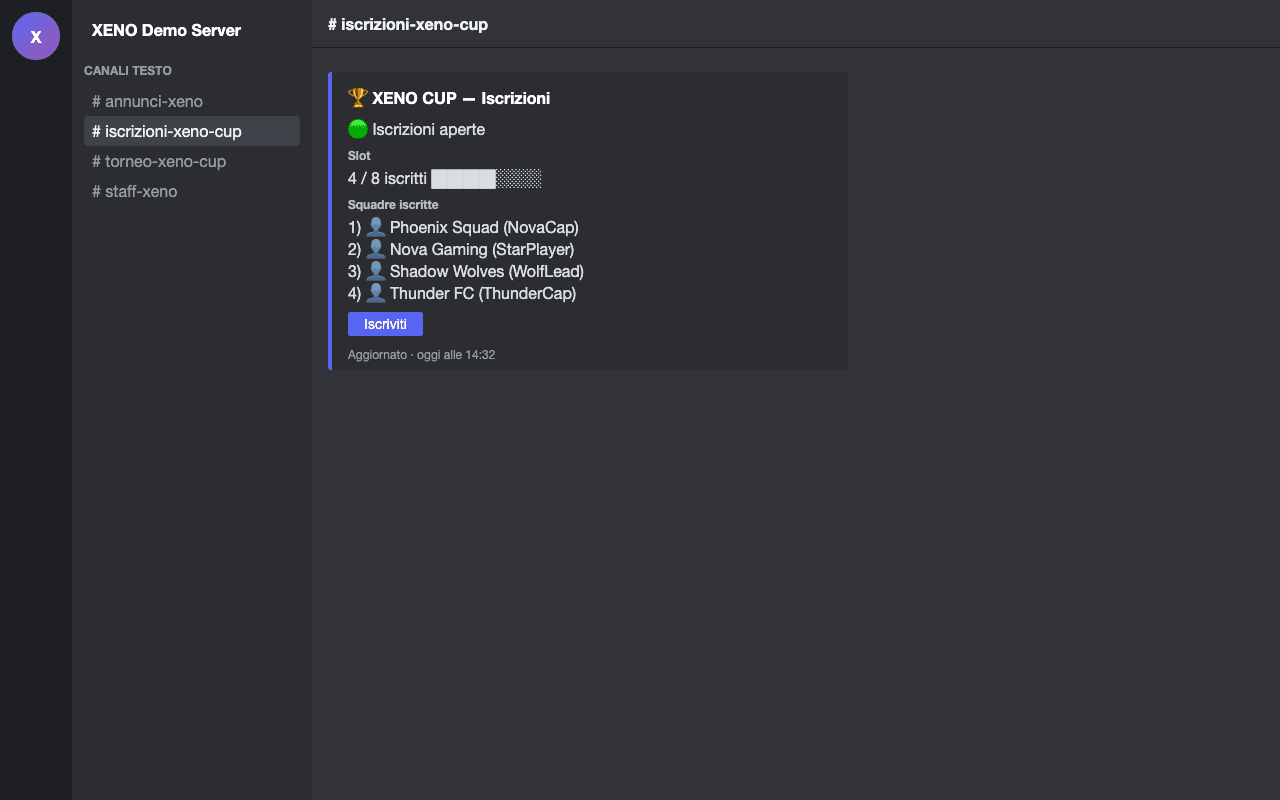The image size is (1280, 800).
Task: Click the green circle status icon
Action: pos(358,129)
